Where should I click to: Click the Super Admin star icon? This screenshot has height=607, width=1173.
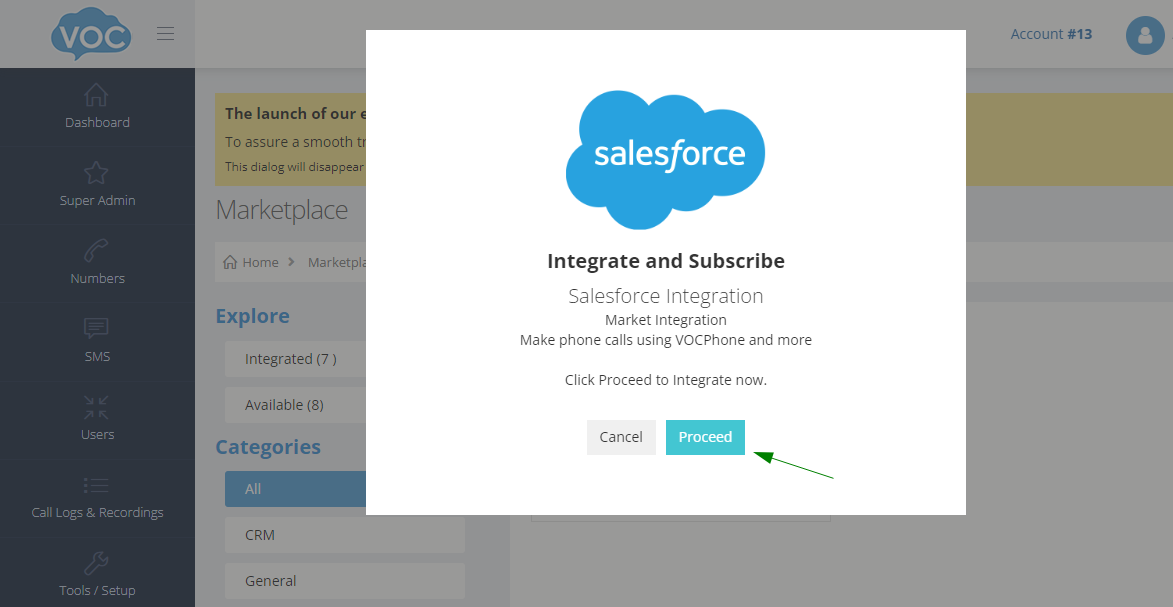click(97, 173)
